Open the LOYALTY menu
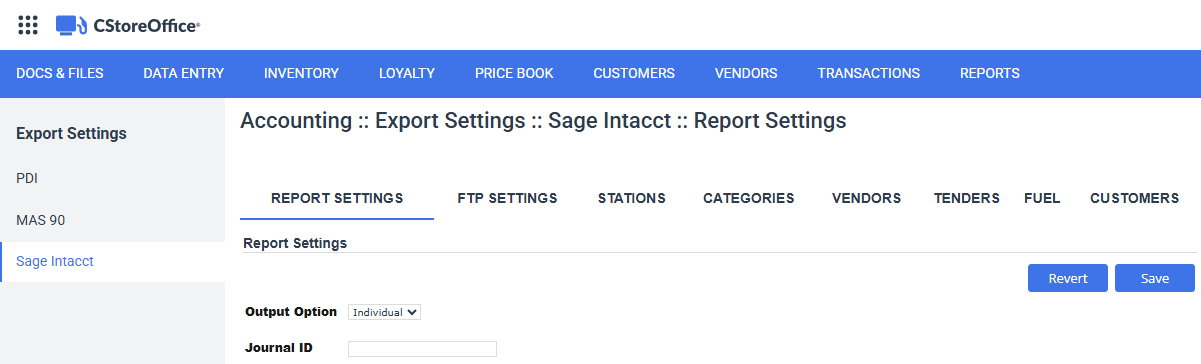The width and height of the screenshot is (1201, 364). (x=407, y=73)
